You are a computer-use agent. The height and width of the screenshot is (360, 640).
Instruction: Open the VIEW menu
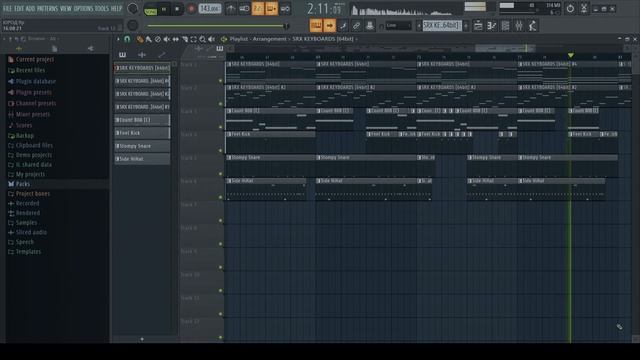(x=66, y=9)
